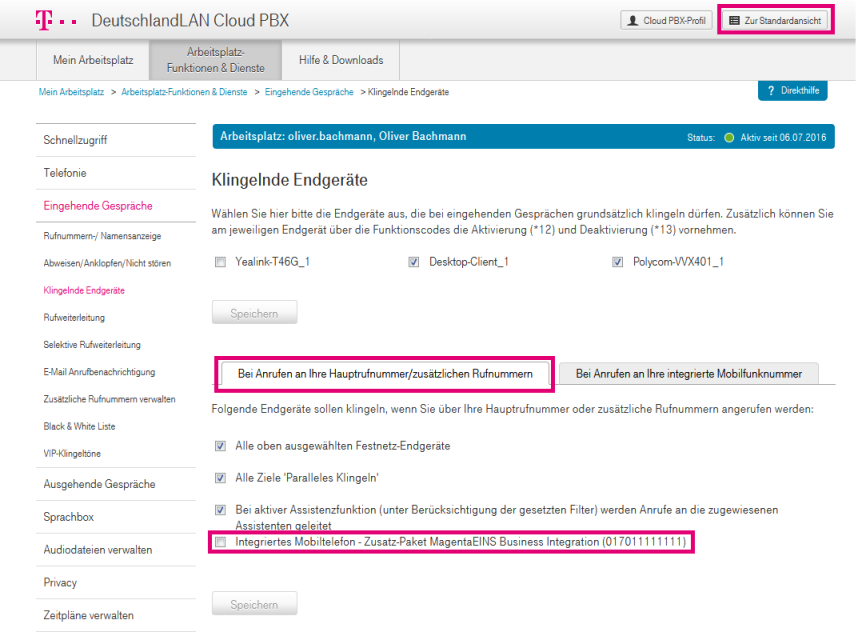Open the Hilfe & Downloads tab
The height and width of the screenshot is (632, 866).
(341, 60)
